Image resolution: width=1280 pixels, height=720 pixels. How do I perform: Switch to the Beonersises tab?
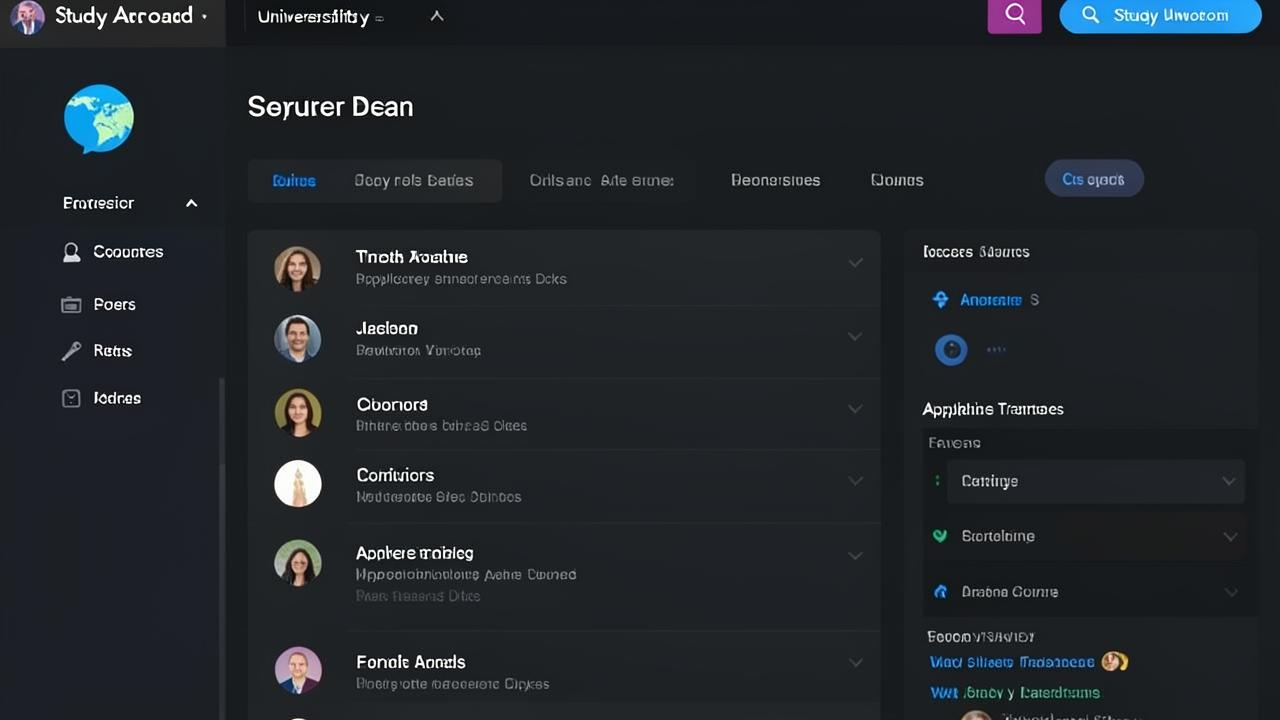coord(776,181)
